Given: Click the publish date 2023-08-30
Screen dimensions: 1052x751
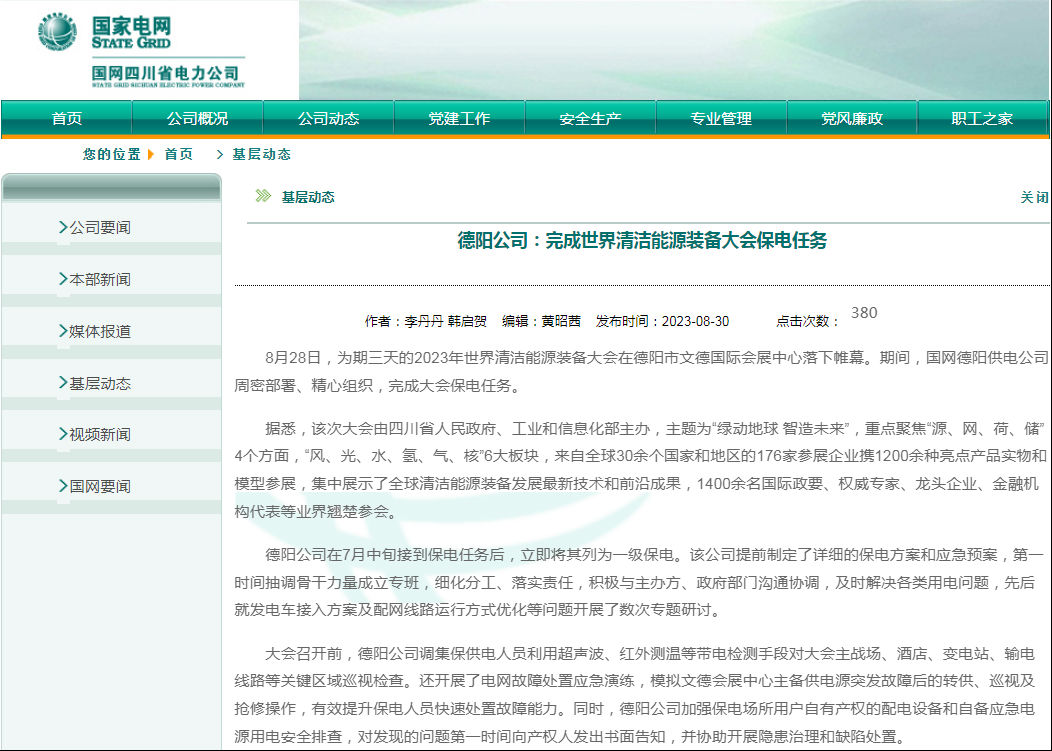Looking at the screenshot, I should pyautogui.click(x=695, y=321).
